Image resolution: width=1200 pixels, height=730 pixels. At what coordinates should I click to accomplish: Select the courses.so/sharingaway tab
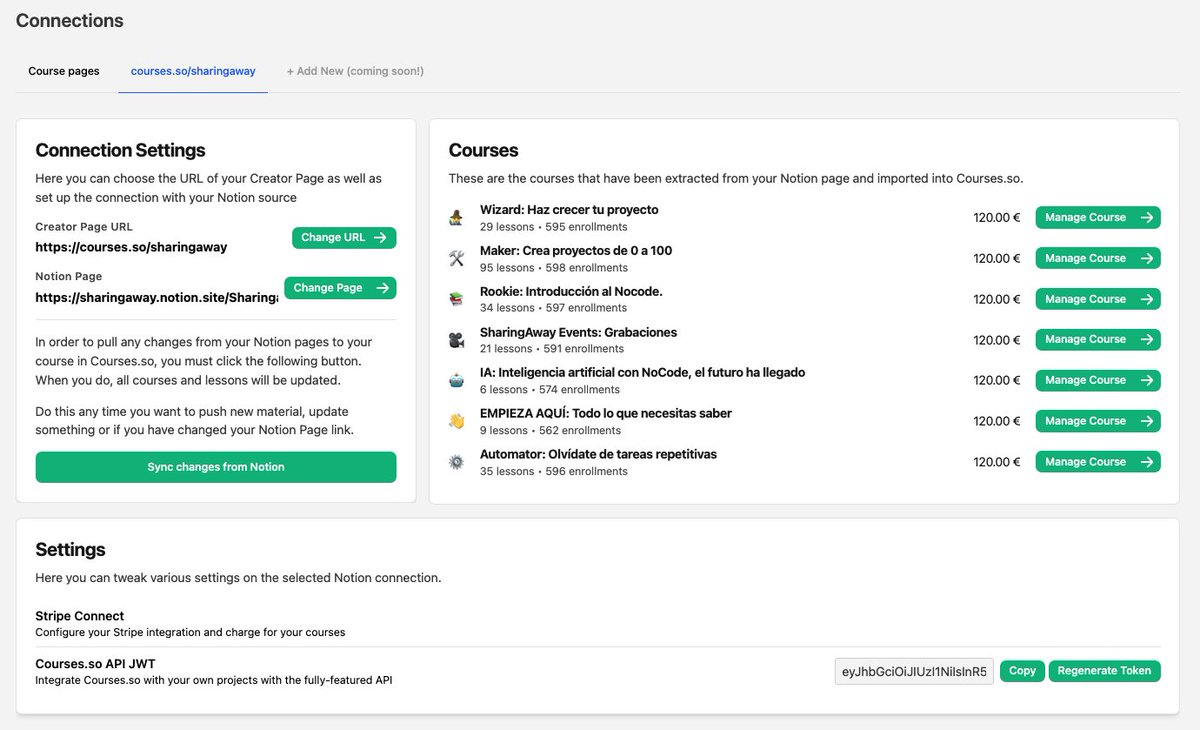click(193, 71)
